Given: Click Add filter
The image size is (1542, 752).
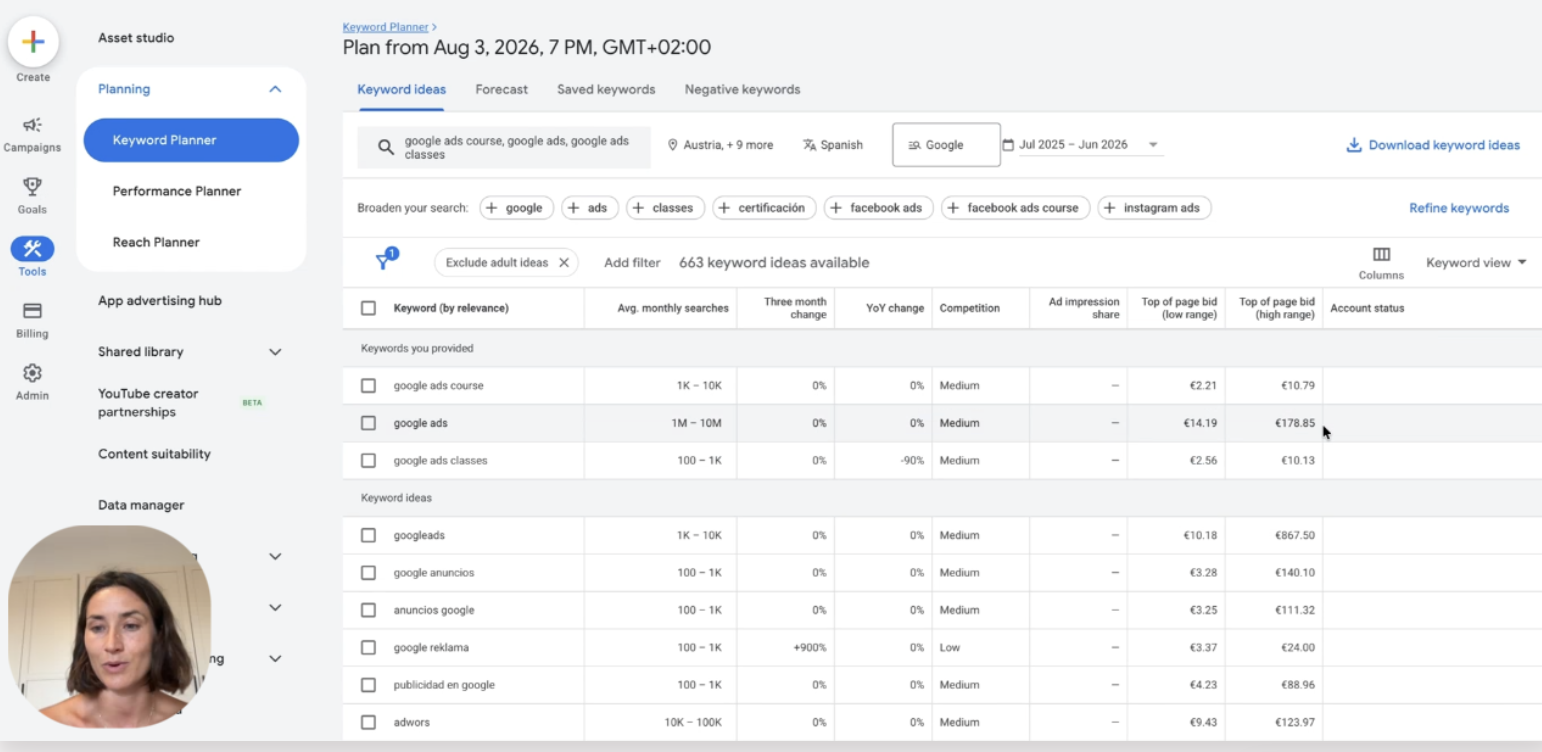Looking at the screenshot, I should pyautogui.click(x=632, y=263).
